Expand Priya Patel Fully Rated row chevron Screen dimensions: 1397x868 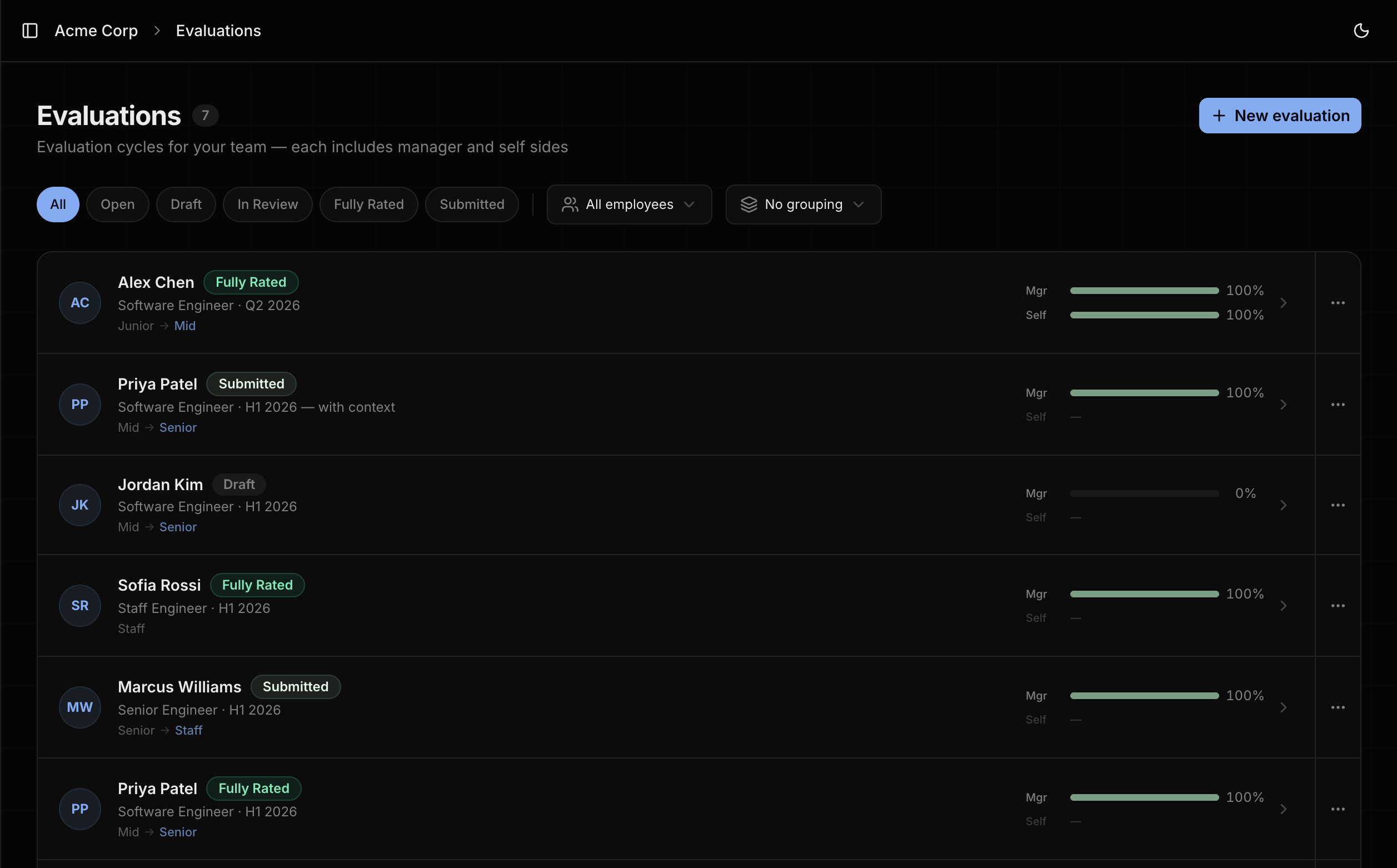[1283, 809]
